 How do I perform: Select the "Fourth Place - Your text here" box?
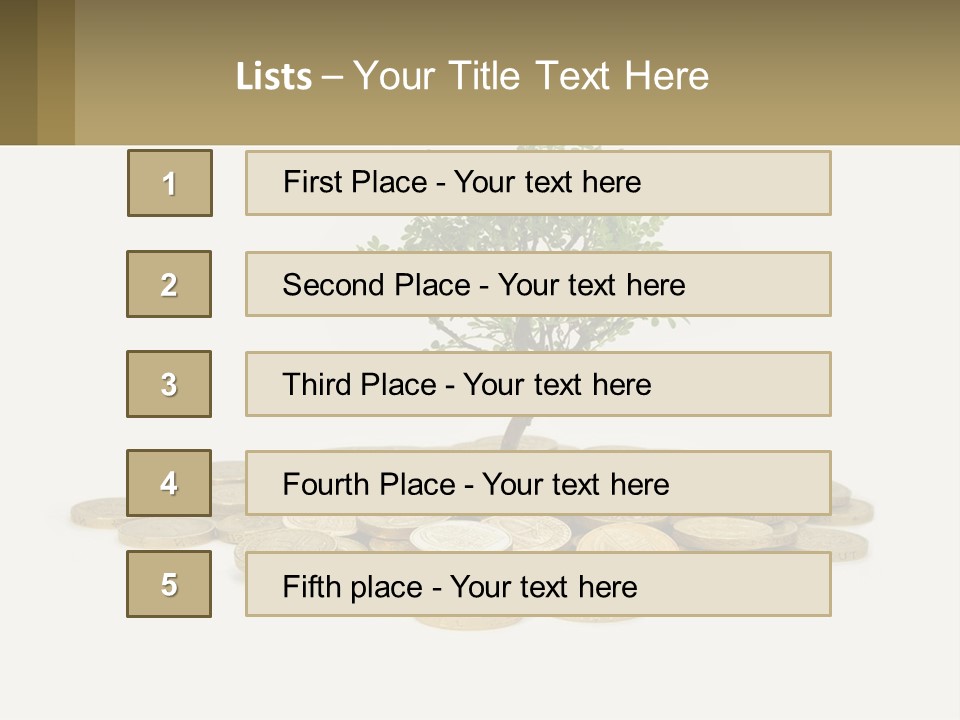pyautogui.click(x=538, y=484)
